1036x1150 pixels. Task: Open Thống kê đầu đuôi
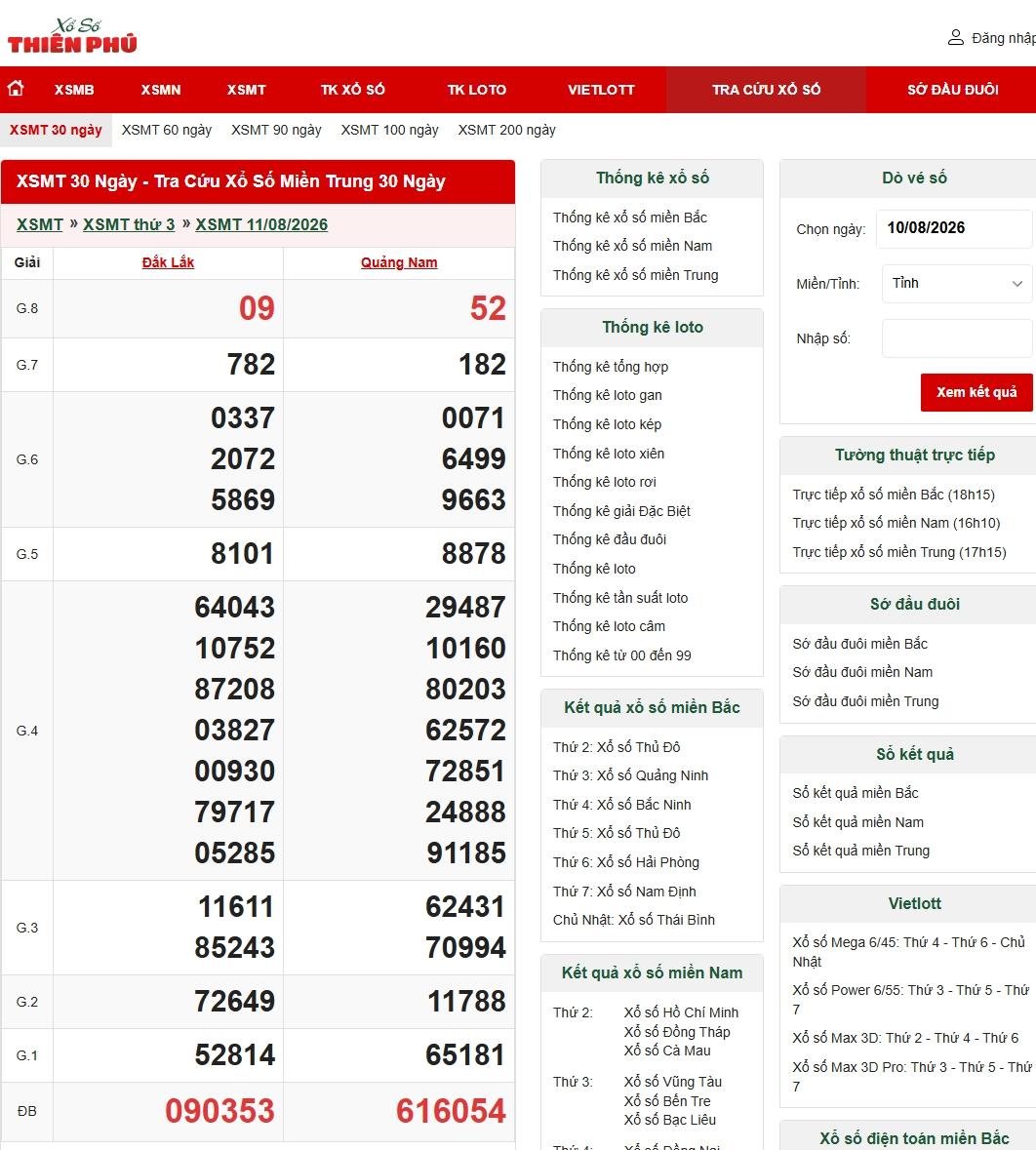tap(610, 539)
